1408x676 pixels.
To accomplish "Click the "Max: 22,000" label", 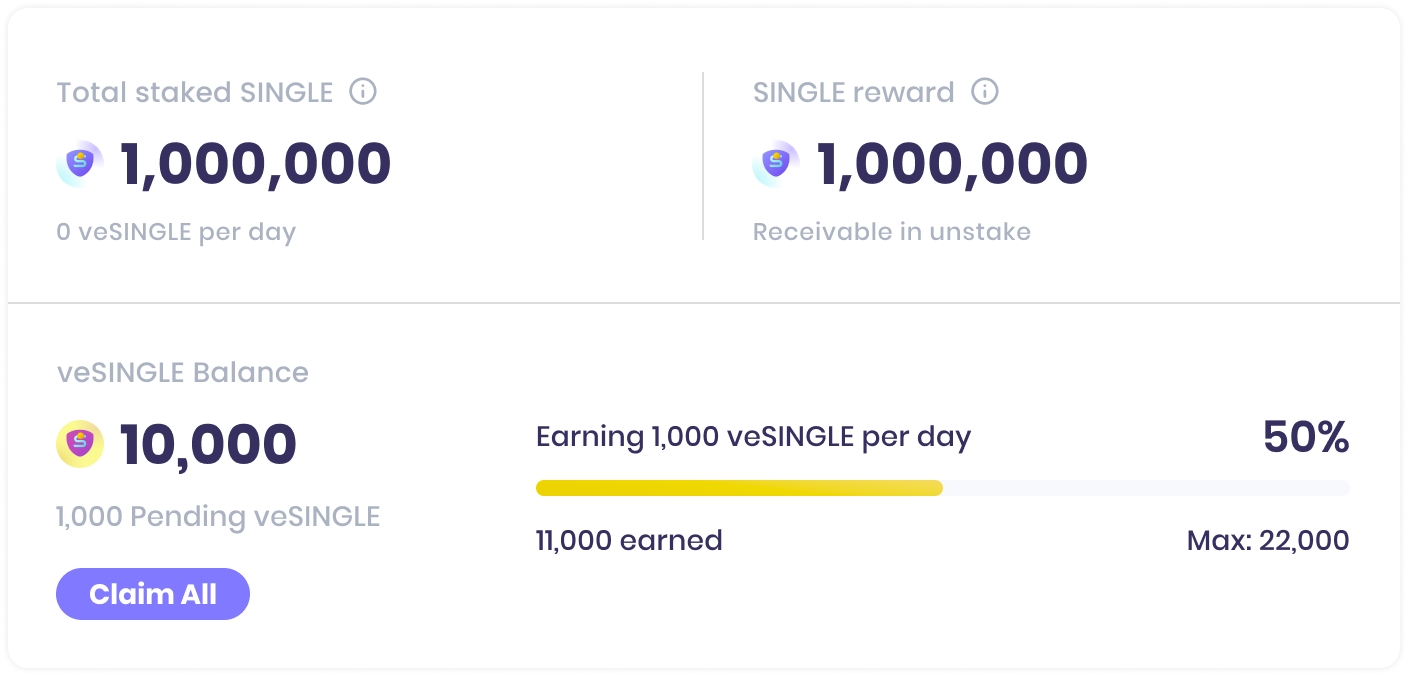I will coord(1267,541).
